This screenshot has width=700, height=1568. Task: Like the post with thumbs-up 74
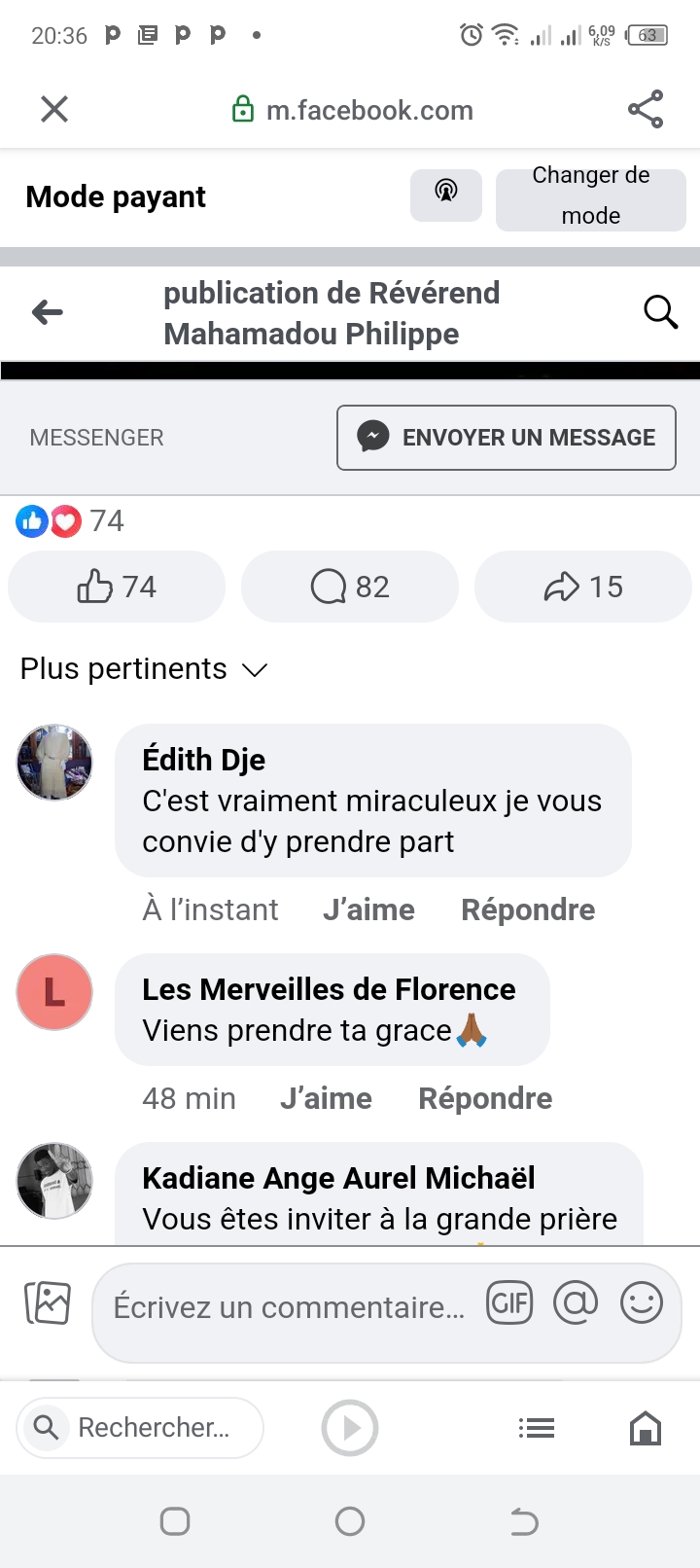click(x=117, y=587)
